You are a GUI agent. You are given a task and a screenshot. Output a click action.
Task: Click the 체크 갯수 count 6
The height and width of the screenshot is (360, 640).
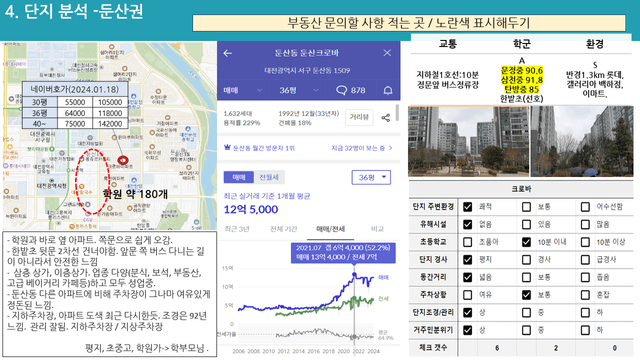point(497,348)
